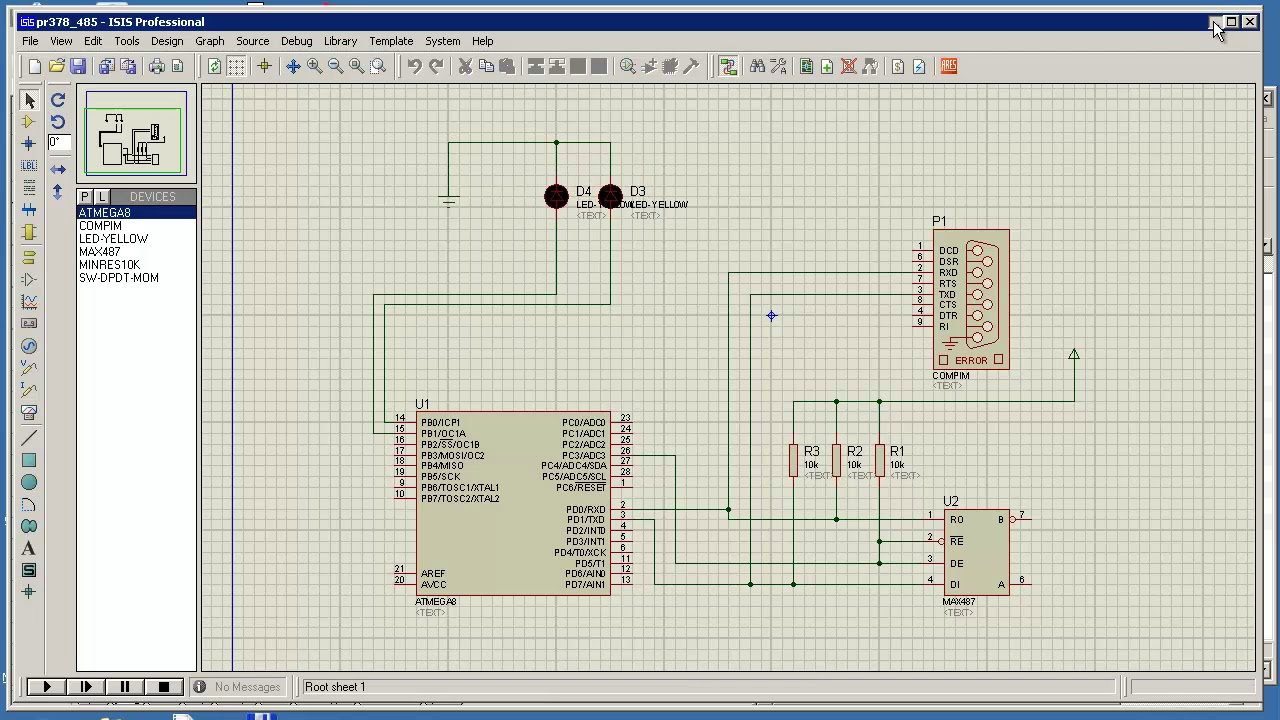Start the simulation with Play
The height and width of the screenshot is (720, 1280).
tap(46, 687)
